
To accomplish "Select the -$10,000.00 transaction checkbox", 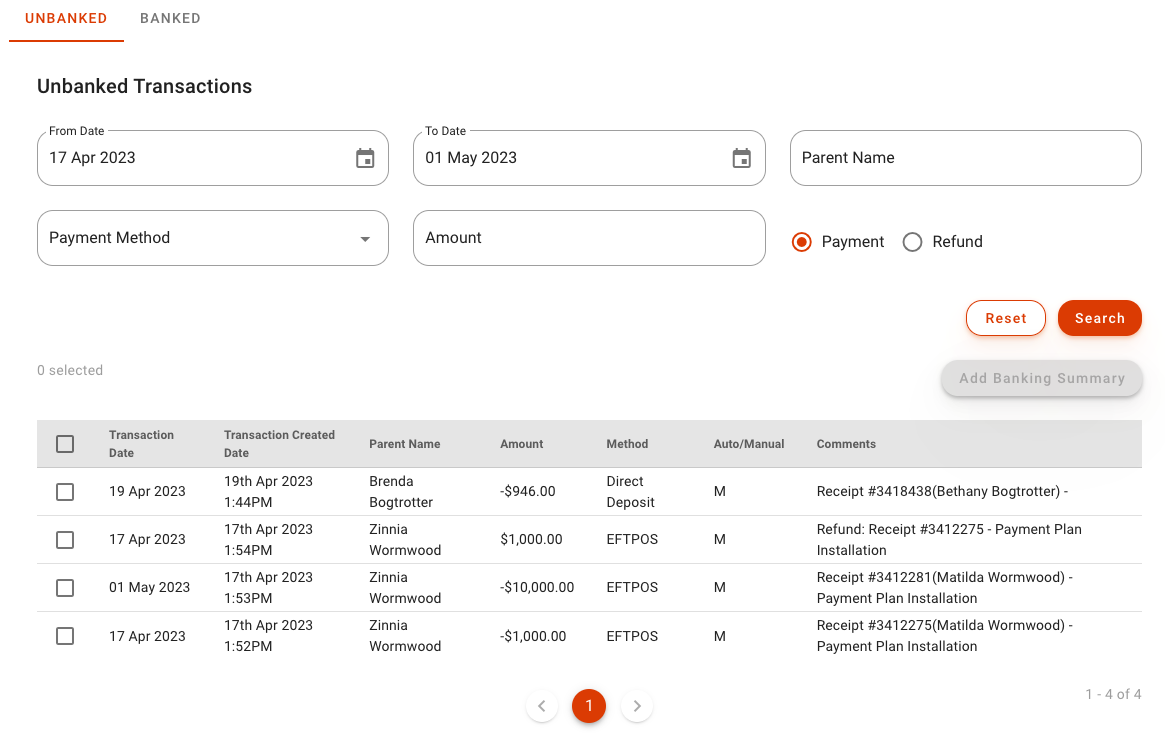I will [x=65, y=588].
